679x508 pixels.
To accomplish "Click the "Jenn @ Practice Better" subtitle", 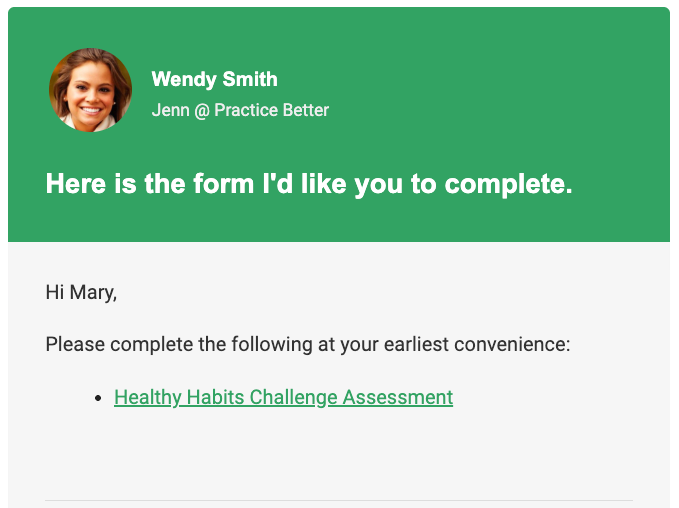I will 240,110.
